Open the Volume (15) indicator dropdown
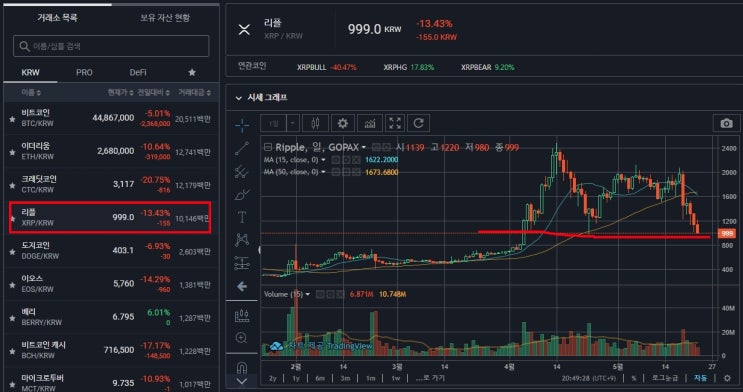 pos(308,294)
